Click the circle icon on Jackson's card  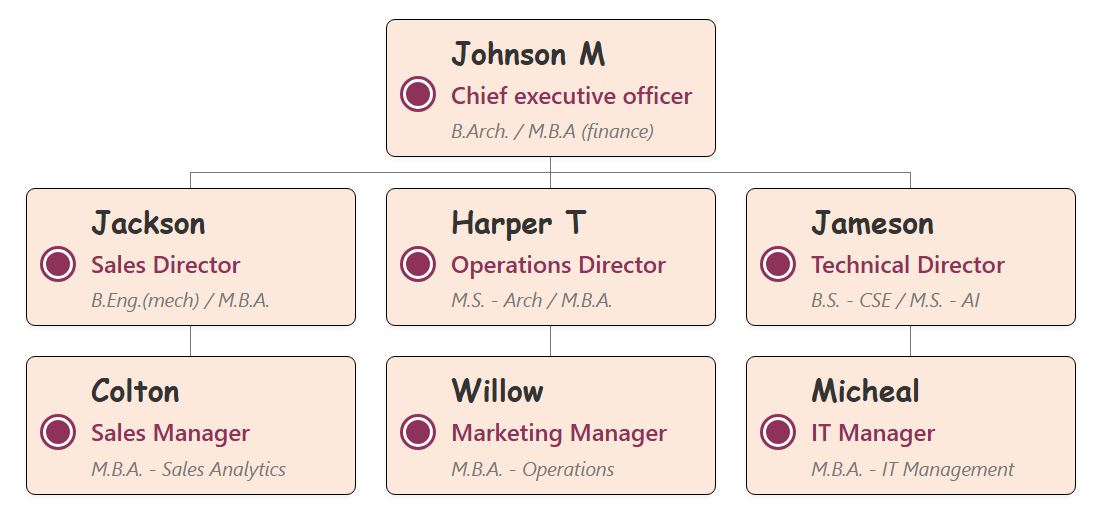point(58,264)
